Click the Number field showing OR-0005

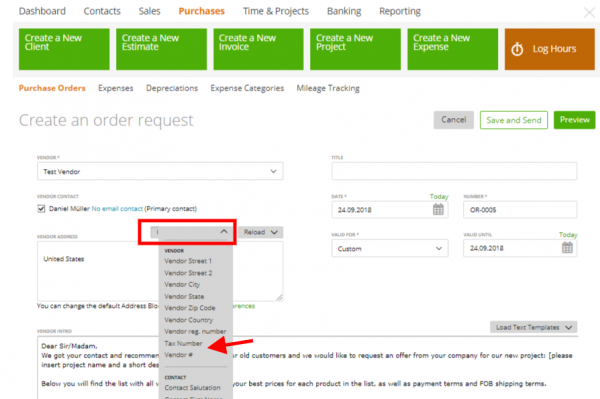(x=520, y=210)
